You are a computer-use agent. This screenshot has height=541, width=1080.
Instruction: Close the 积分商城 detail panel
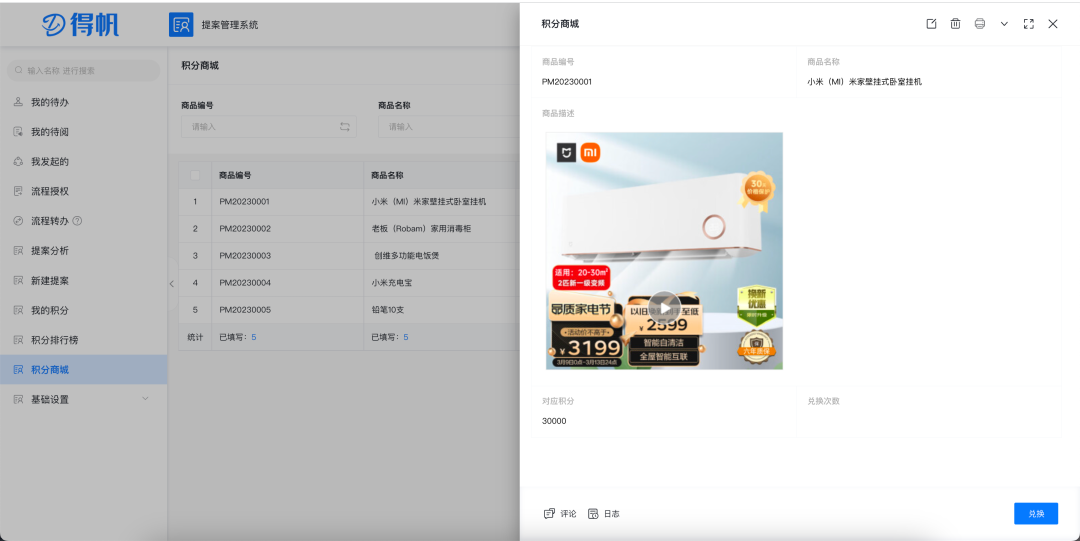pos(1052,24)
